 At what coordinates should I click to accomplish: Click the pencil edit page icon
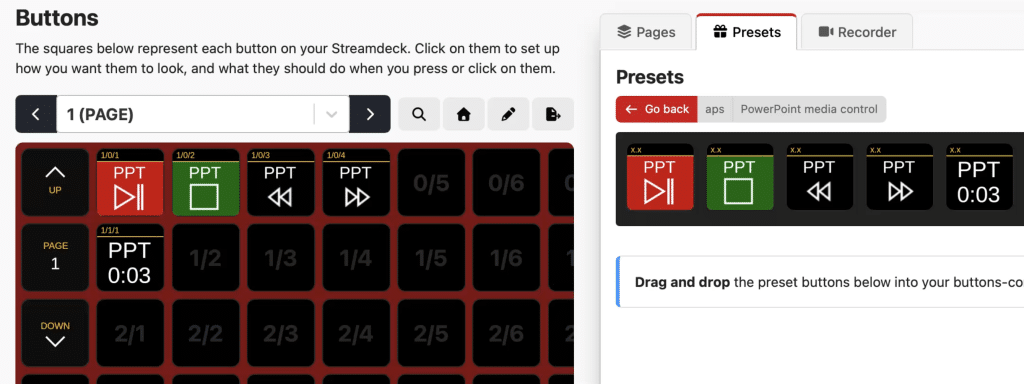click(508, 114)
